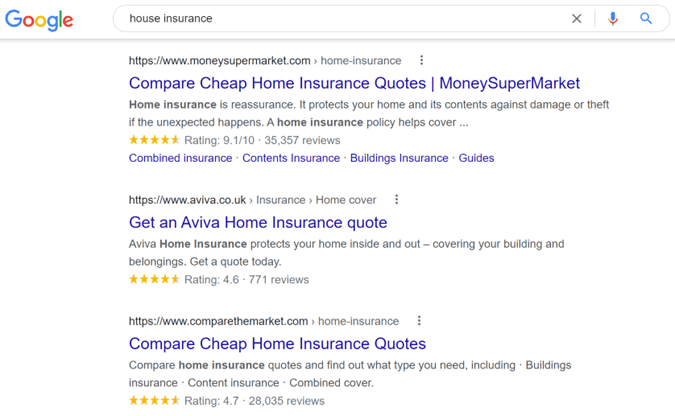Open options menu for MoneySuperMarket result
Screen dimensions: 675x416
(x=421, y=60)
